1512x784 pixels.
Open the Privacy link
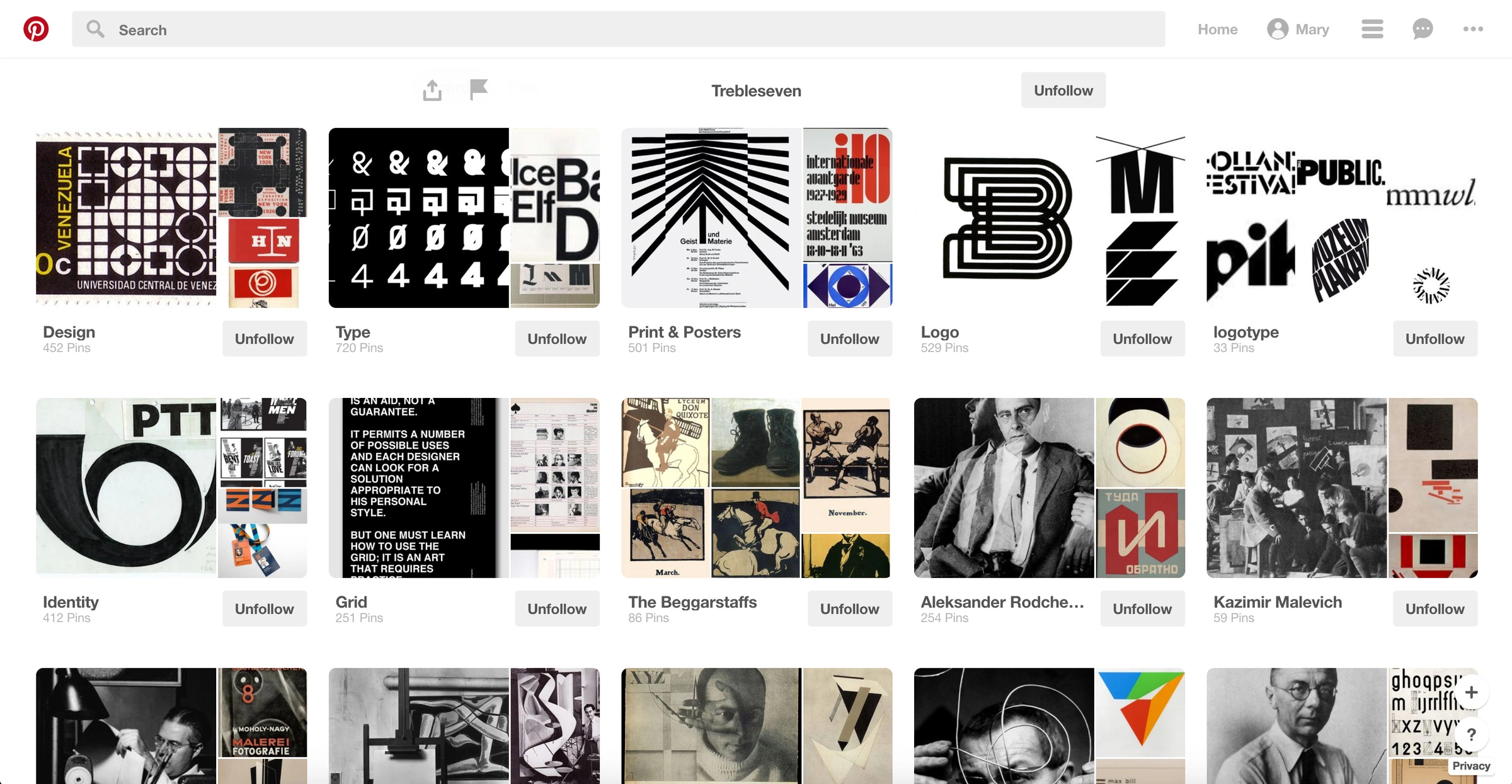pos(1471,766)
